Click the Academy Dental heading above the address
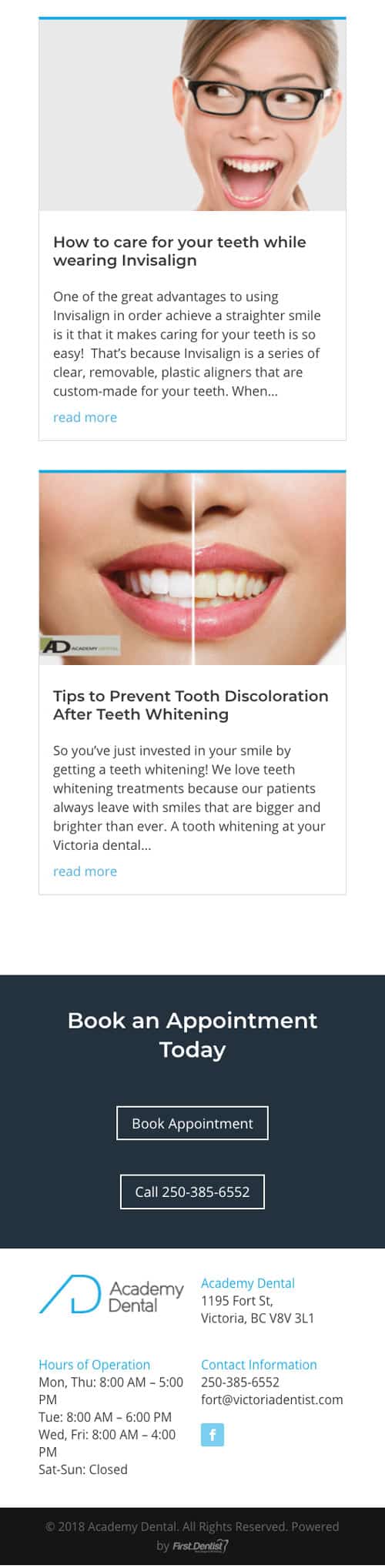Viewport: 385px width, 1568px height. 248,1283
